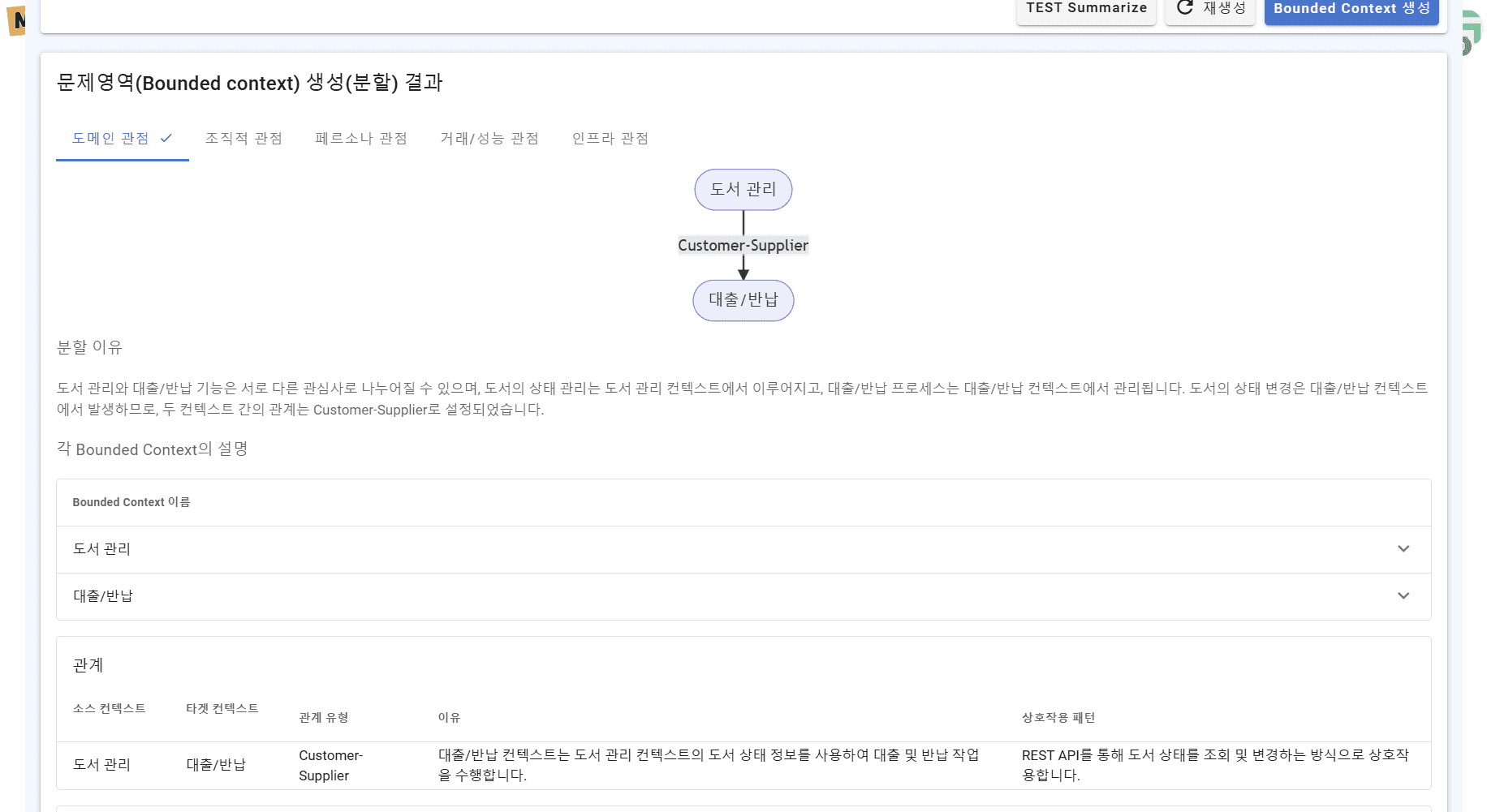Select the 대출/반납 node in the diagram
1487x812 pixels.
(x=743, y=300)
